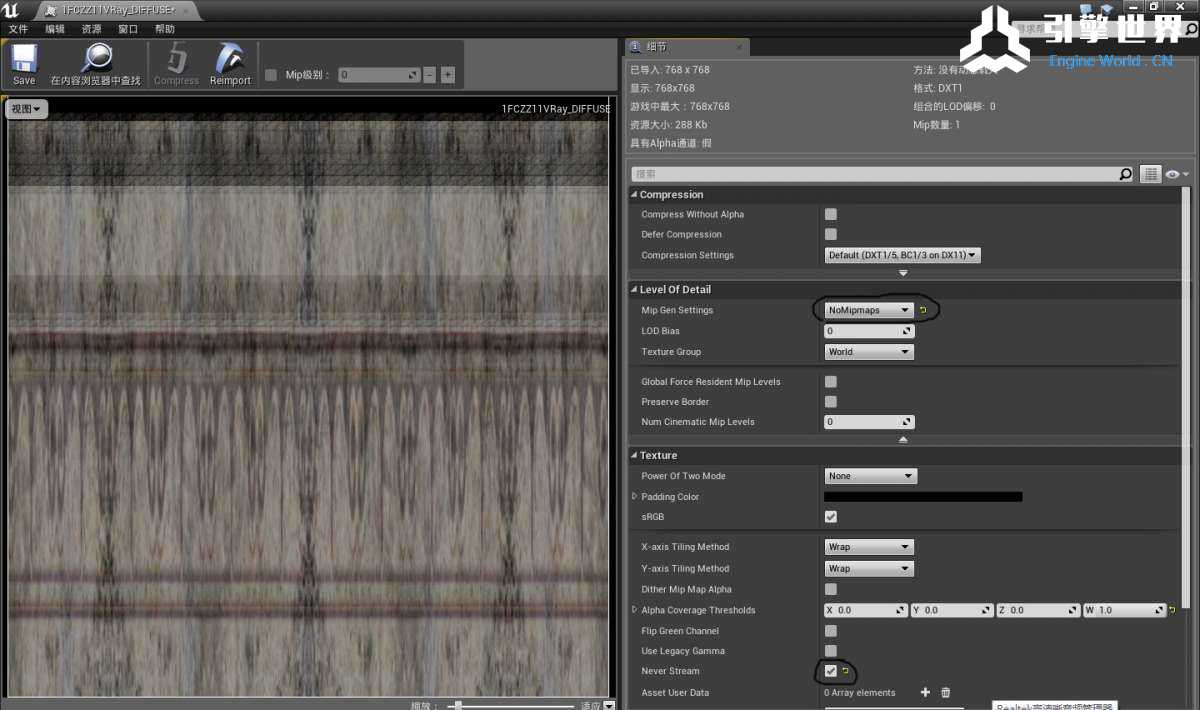The width and height of the screenshot is (1200, 710).
Task: Open the 窗口 menu
Action: [x=128, y=30]
